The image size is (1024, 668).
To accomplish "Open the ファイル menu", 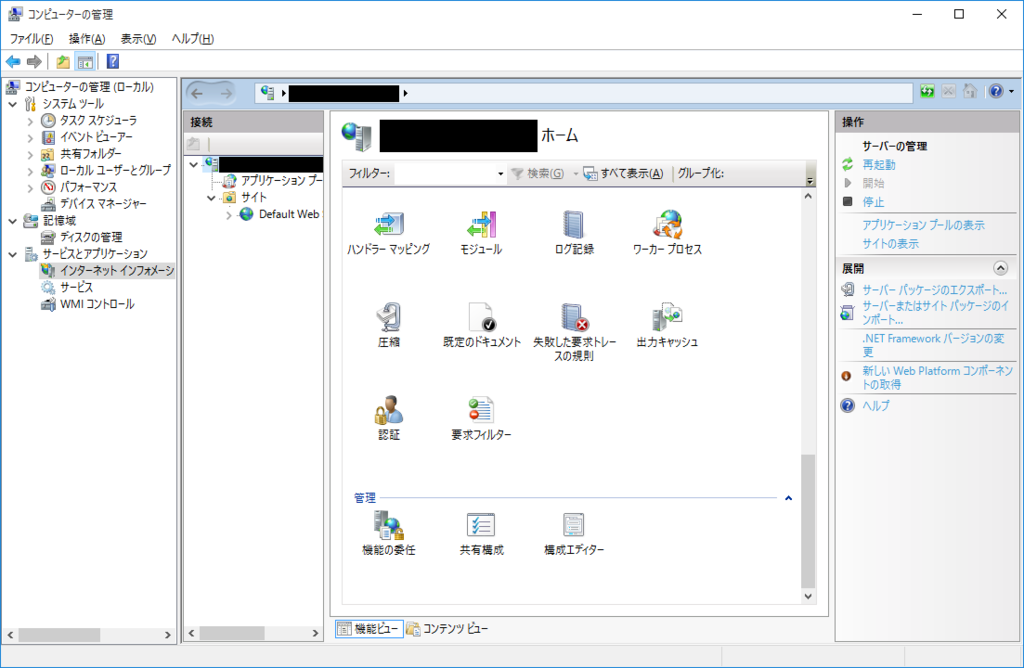I will (x=31, y=39).
